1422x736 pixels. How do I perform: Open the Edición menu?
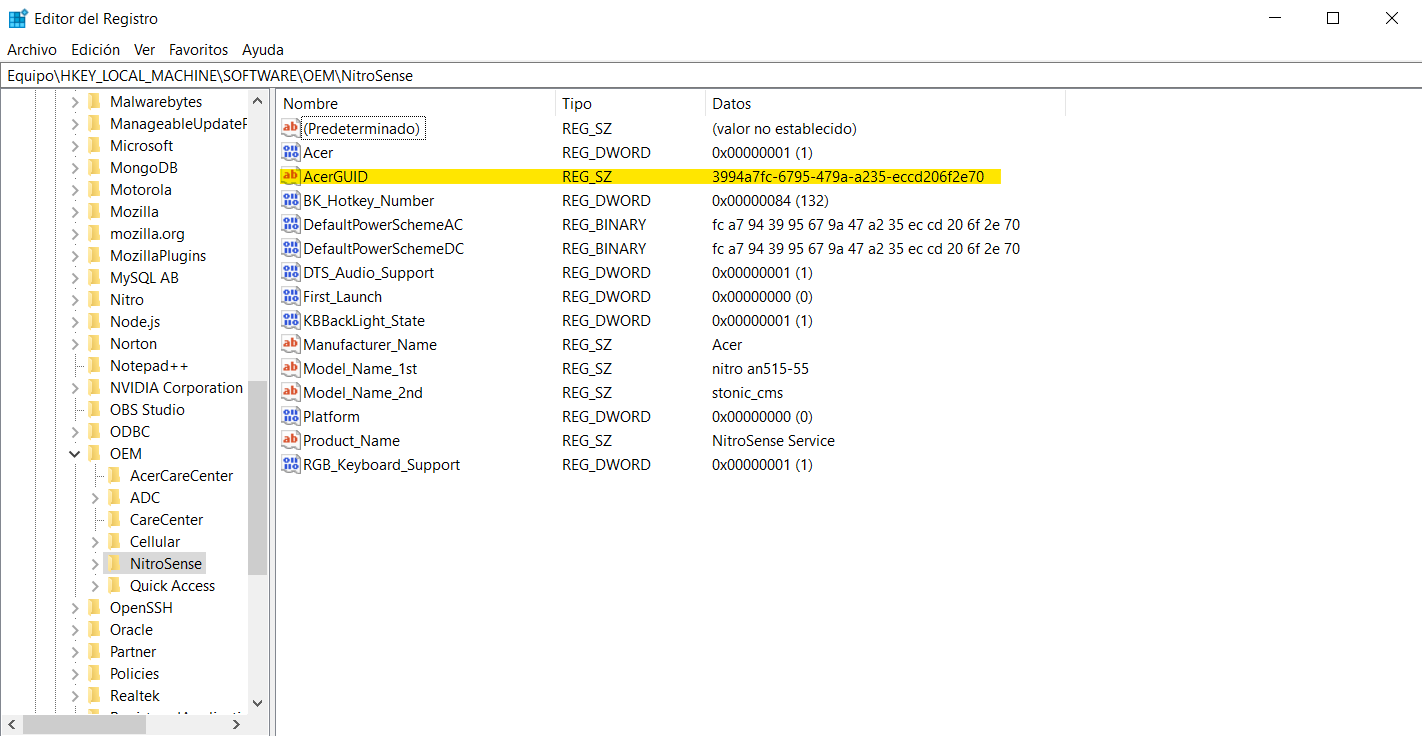tap(96, 49)
